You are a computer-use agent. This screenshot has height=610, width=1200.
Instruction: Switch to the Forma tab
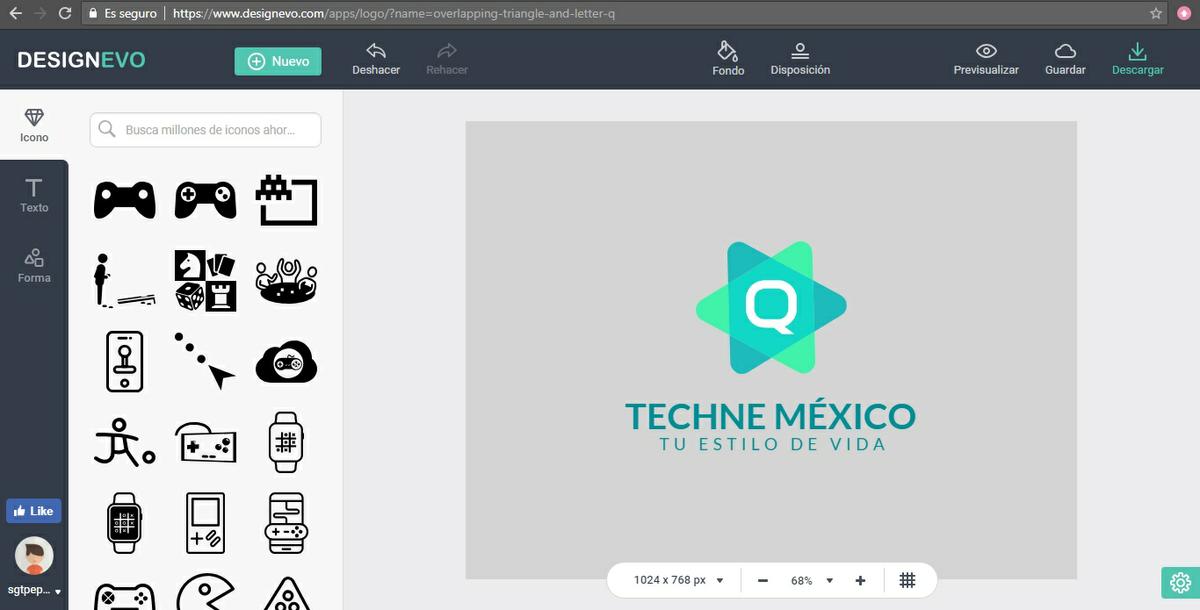[x=34, y=265]
